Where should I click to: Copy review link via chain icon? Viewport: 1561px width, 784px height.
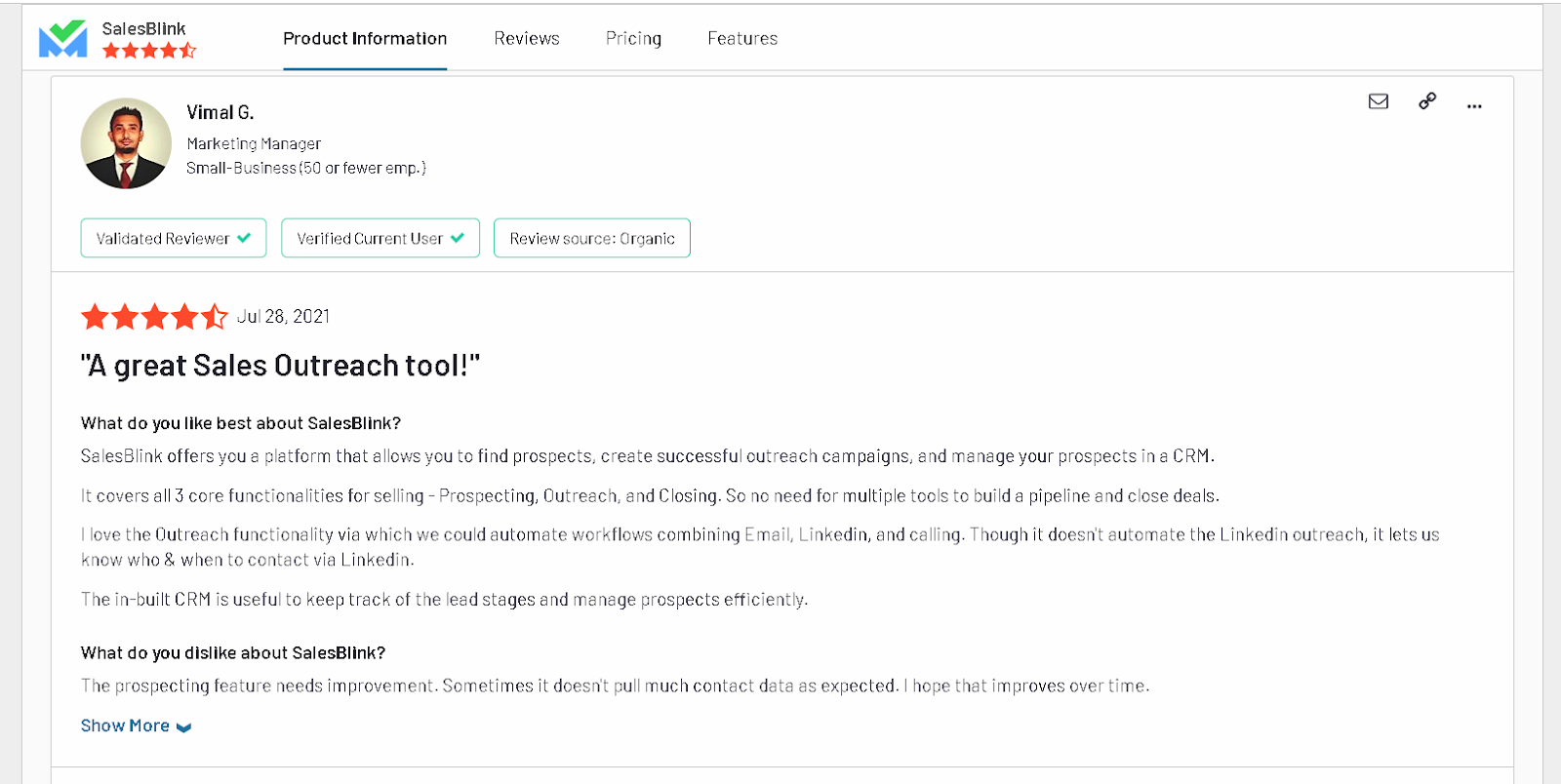click(x=1427, y=100)
